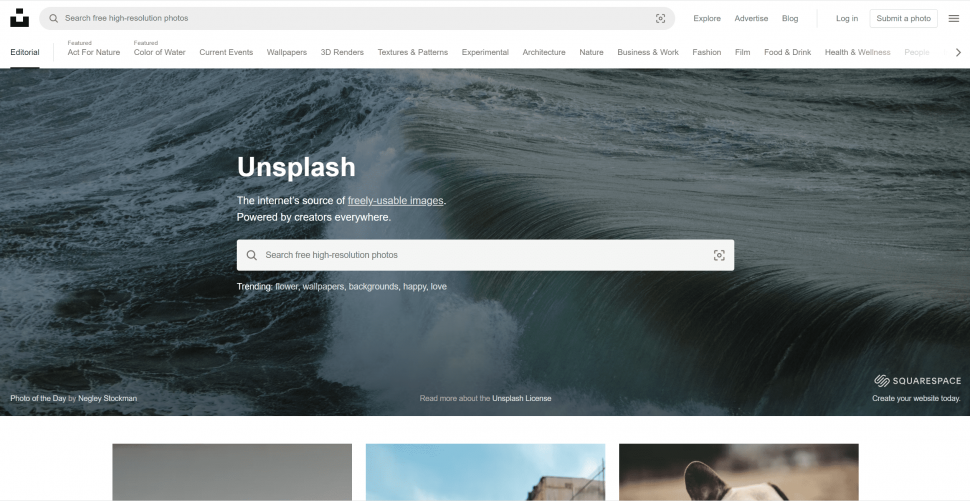970x501 pixels.
Task: Switch to Current Events topic
Action: 226,52
